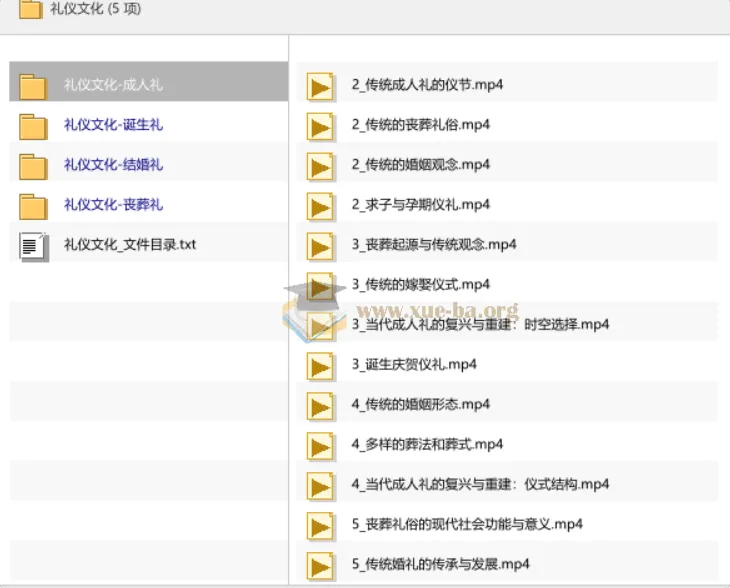Open the 礼仪文化-丧葬礼 folder link

tap(113, 205)
